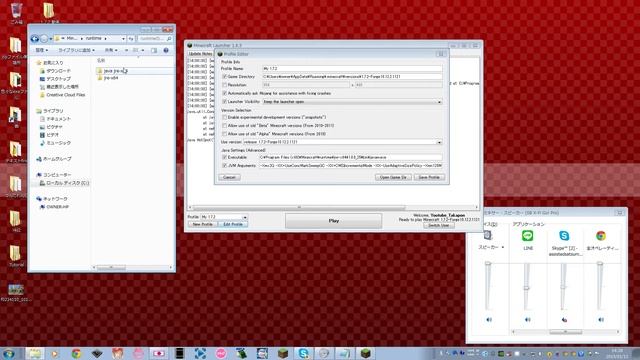The height and width of the screenshot is (360, 640).
Task: Allow use of old Beta Minecraft versions
Action: [224, 125]
